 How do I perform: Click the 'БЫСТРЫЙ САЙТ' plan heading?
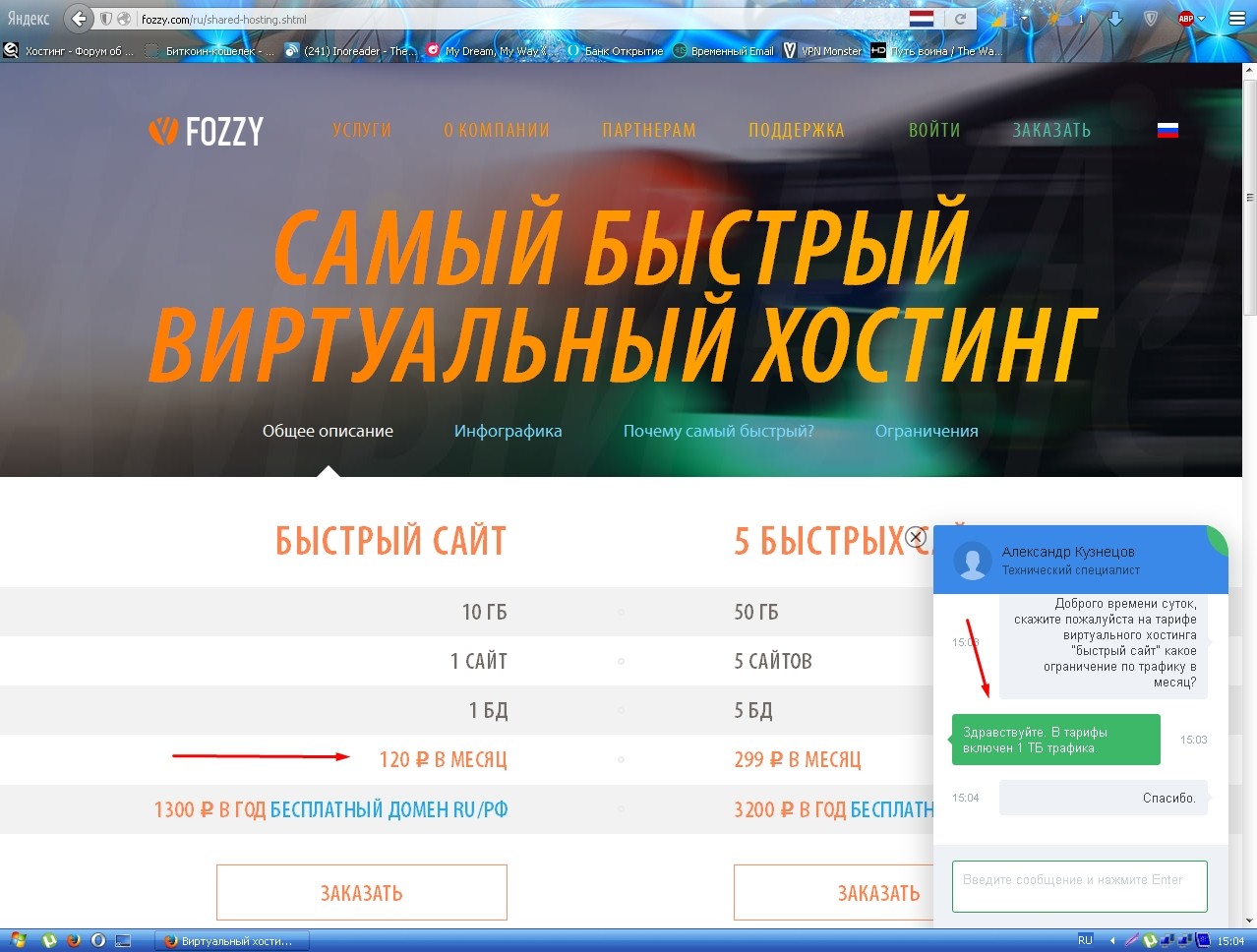click(x=390, y=541)
